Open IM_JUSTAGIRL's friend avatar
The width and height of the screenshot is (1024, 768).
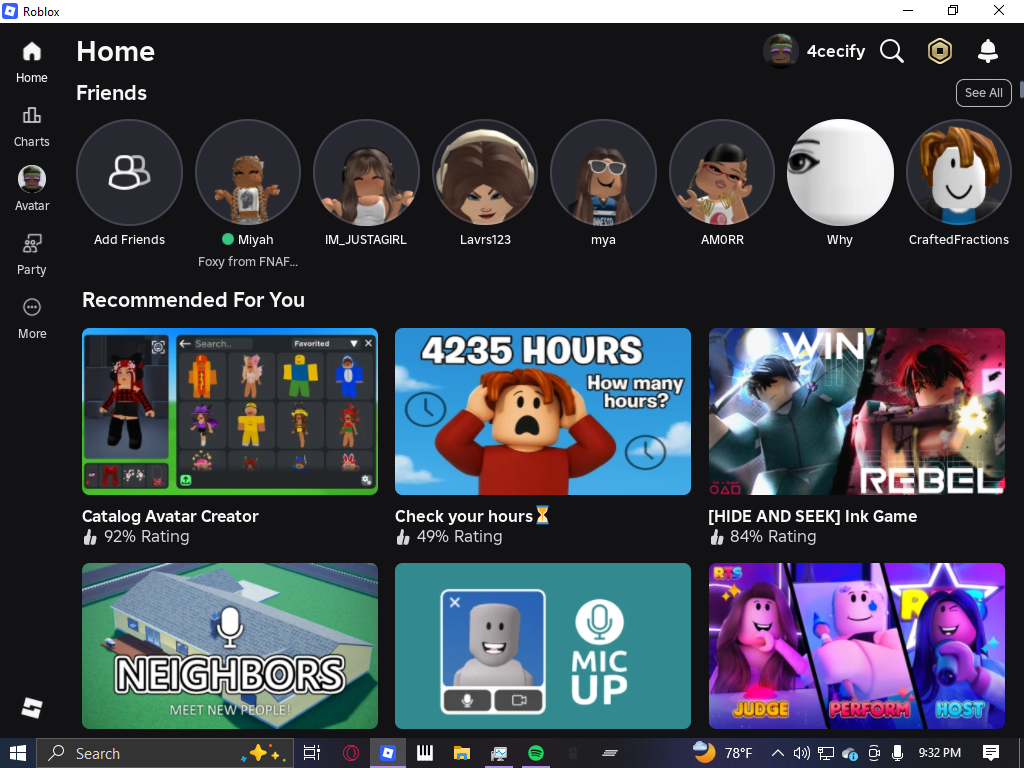366,172
